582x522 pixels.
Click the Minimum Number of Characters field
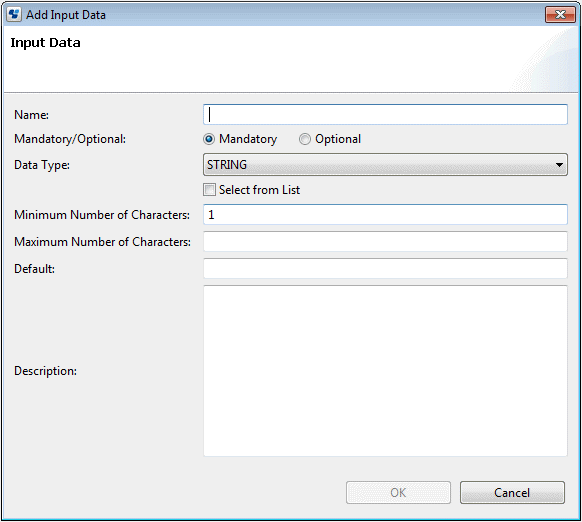point(385,215)
